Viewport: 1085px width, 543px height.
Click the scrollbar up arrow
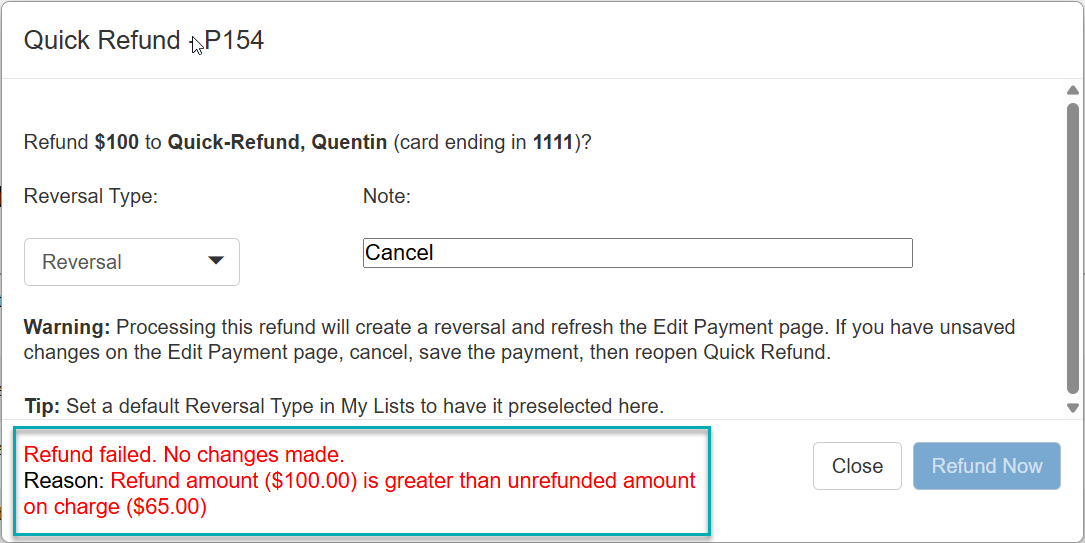click(x=1073, y=91)
